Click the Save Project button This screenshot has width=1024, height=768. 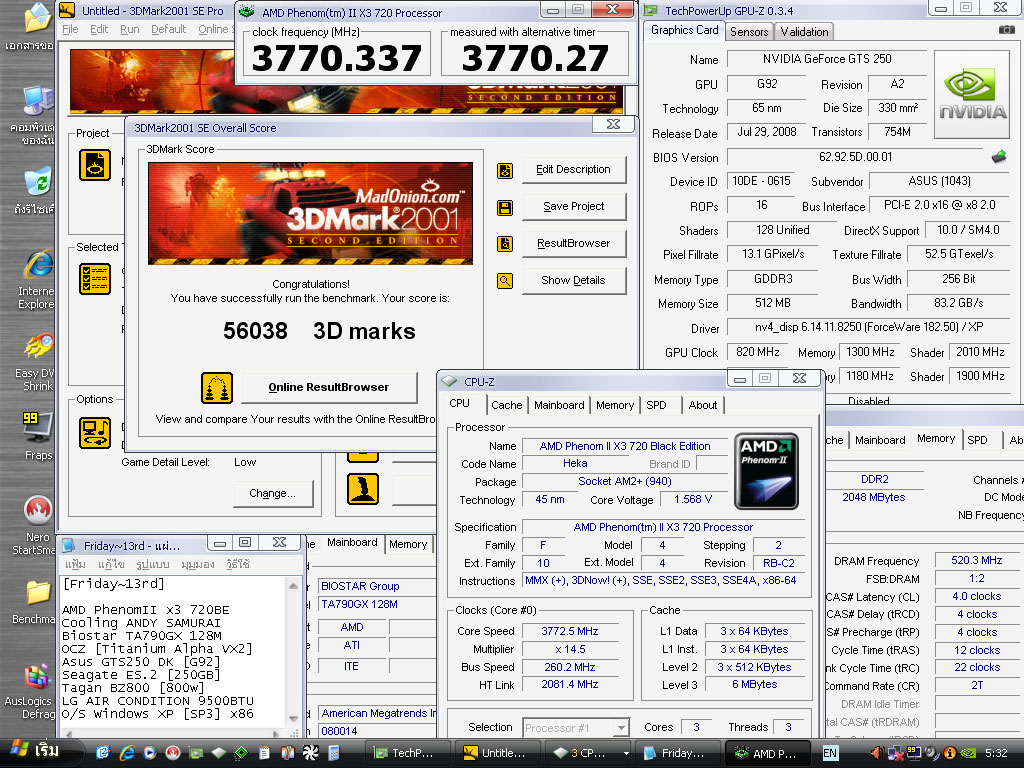(573, 206)
